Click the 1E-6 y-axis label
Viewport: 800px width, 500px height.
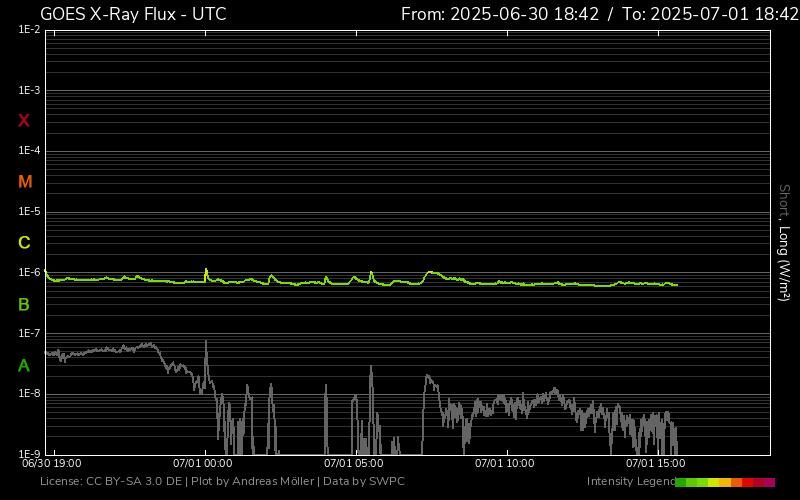pyautogui.click(x=29, y=273)
